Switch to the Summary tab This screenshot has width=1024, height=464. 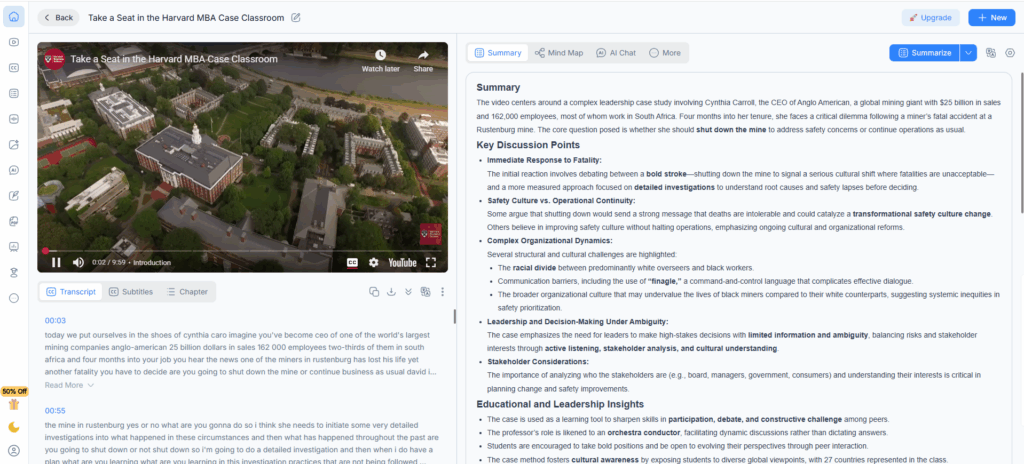pyautogui.click(x=498, y=53)
